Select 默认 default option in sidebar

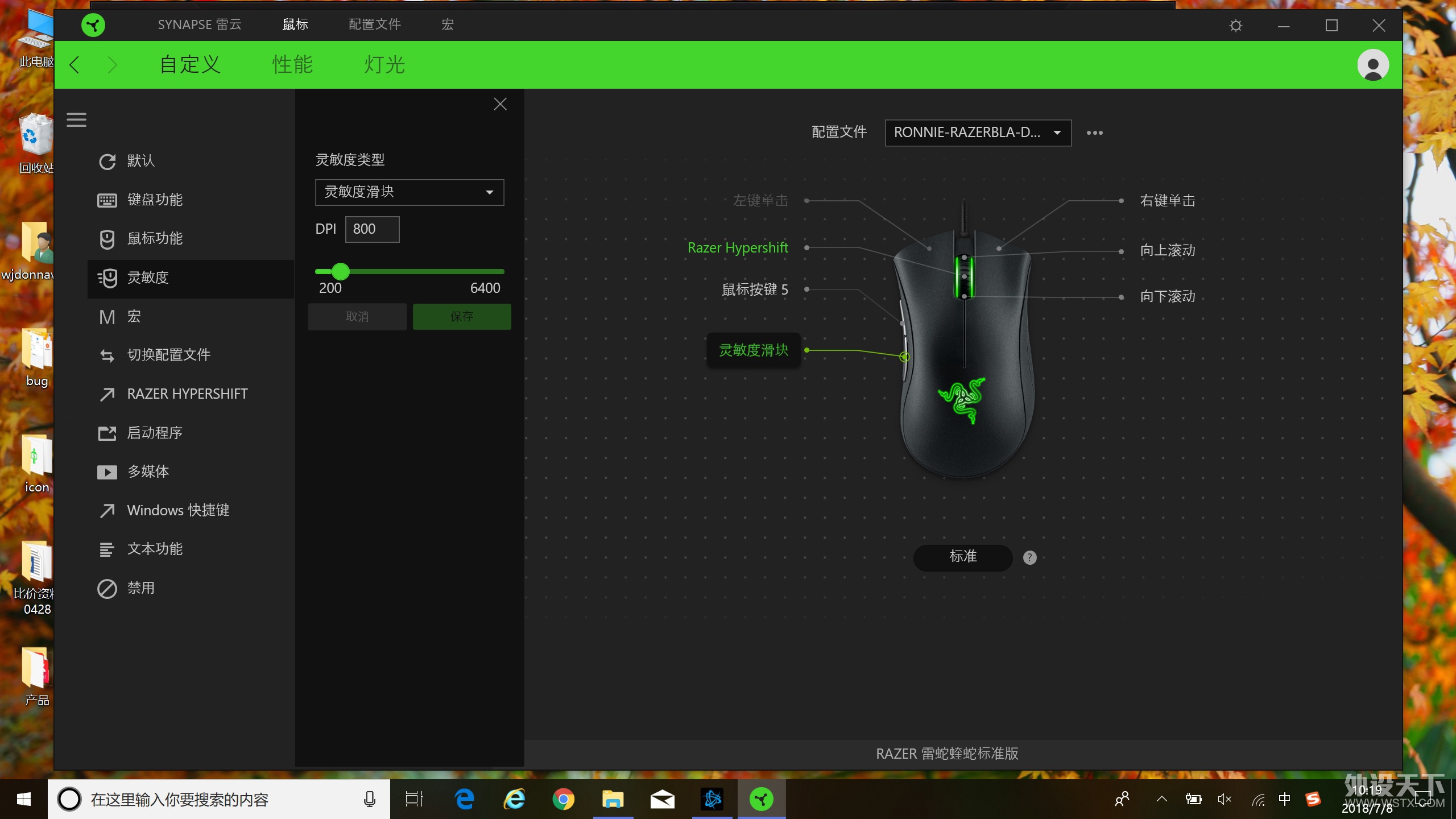coord(191,162)
